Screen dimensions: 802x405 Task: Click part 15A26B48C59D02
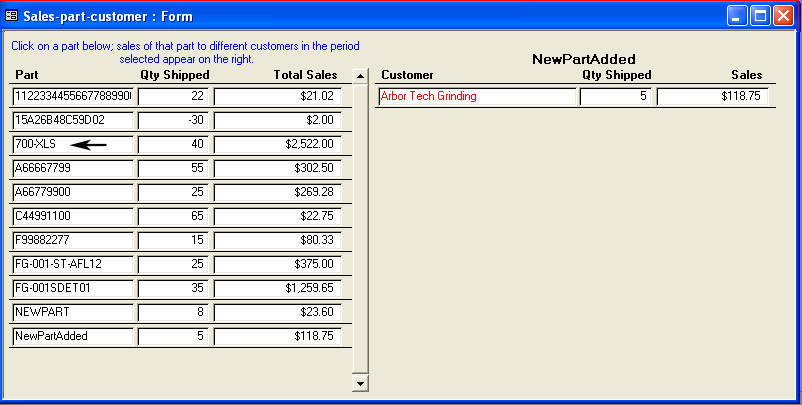(73, 120)
